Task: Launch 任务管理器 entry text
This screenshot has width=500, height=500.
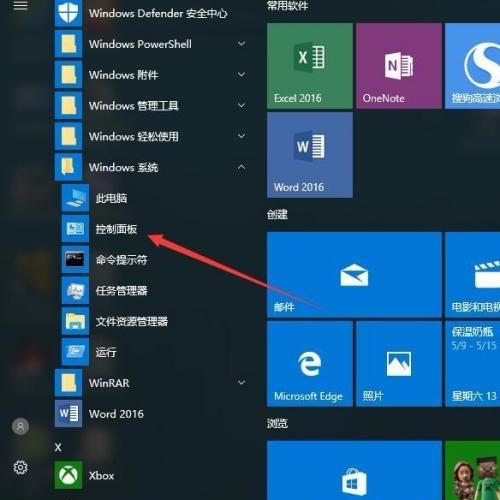Action: 122,291
